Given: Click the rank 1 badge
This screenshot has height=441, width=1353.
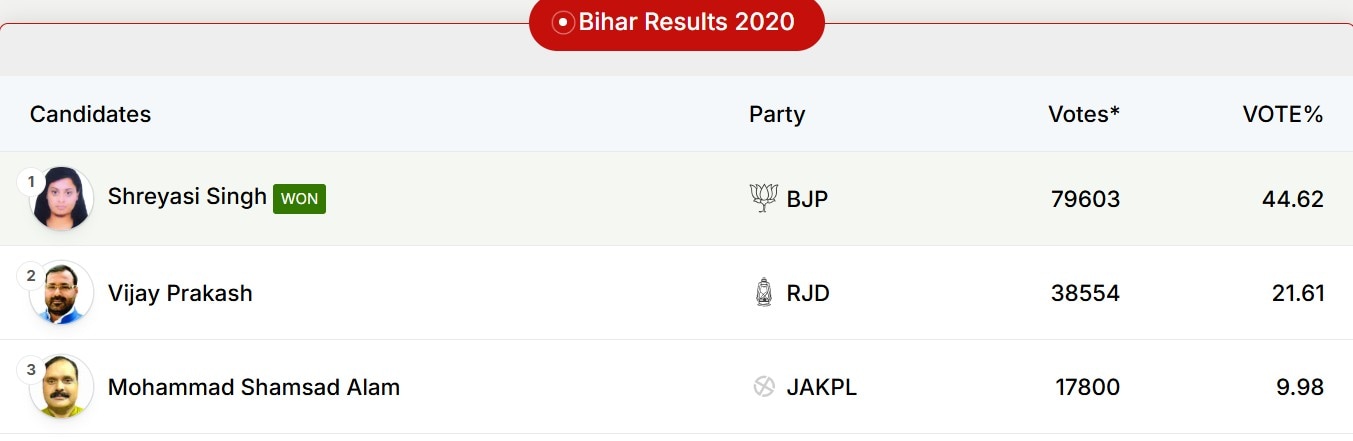Looking at the screenshot, I should pyautogui.click(x=31, y=181).
